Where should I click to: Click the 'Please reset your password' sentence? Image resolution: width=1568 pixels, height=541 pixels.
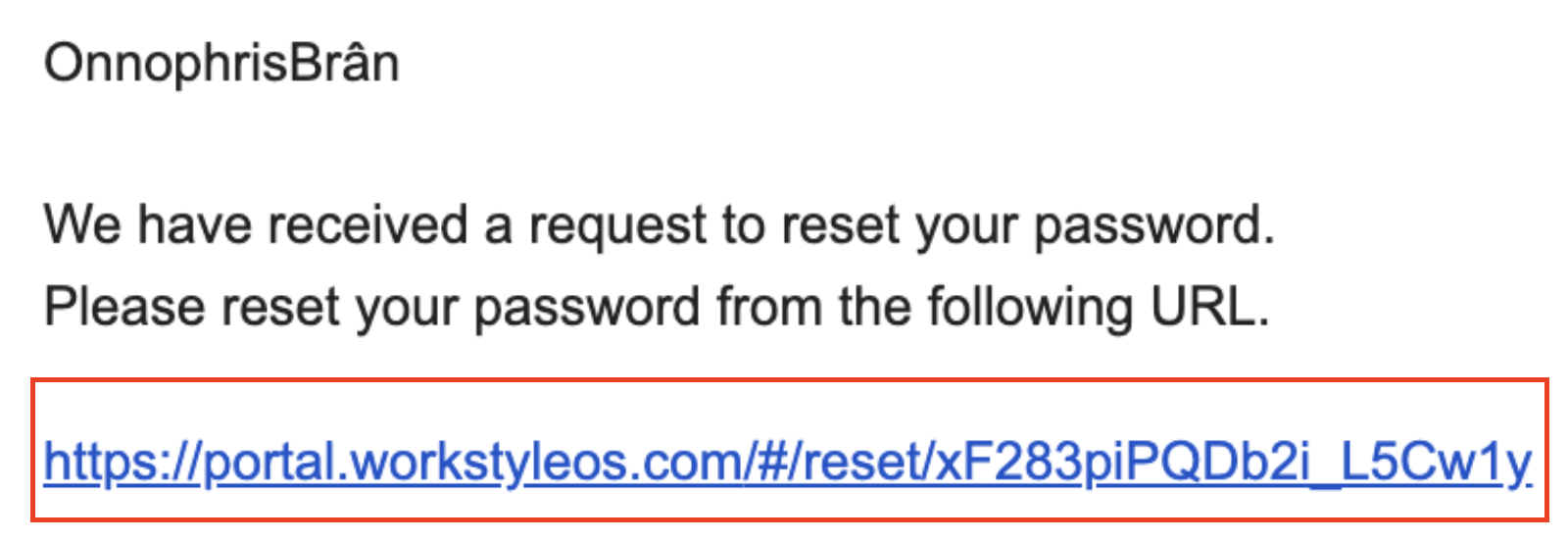pos(657,308)
